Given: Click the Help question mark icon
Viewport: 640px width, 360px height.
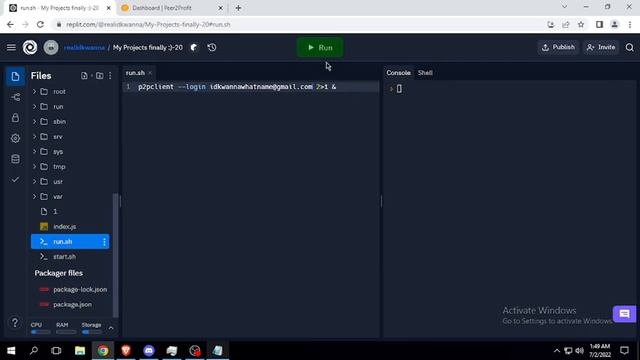Looking at the screenshot, I should pos(15,323).
